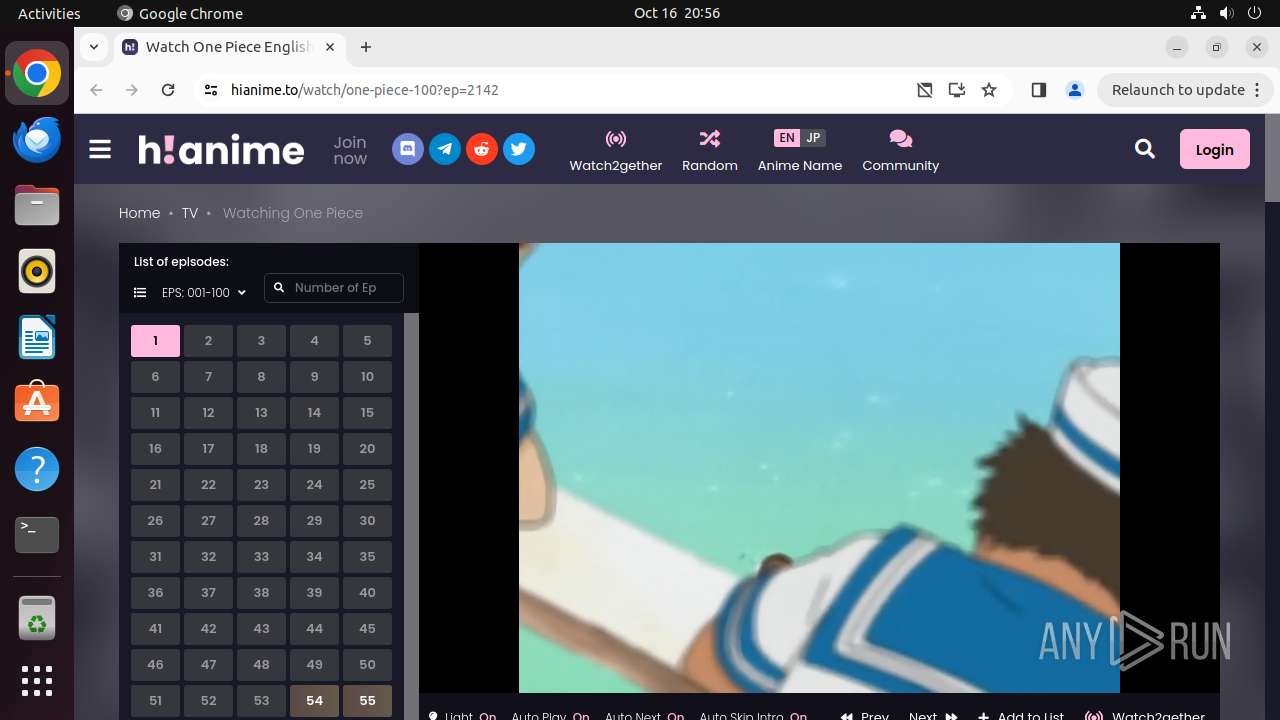The width and height of the screenshot is (1280, 720).
Task: Click the blocked-content icon in address bar
Action: 925,90
